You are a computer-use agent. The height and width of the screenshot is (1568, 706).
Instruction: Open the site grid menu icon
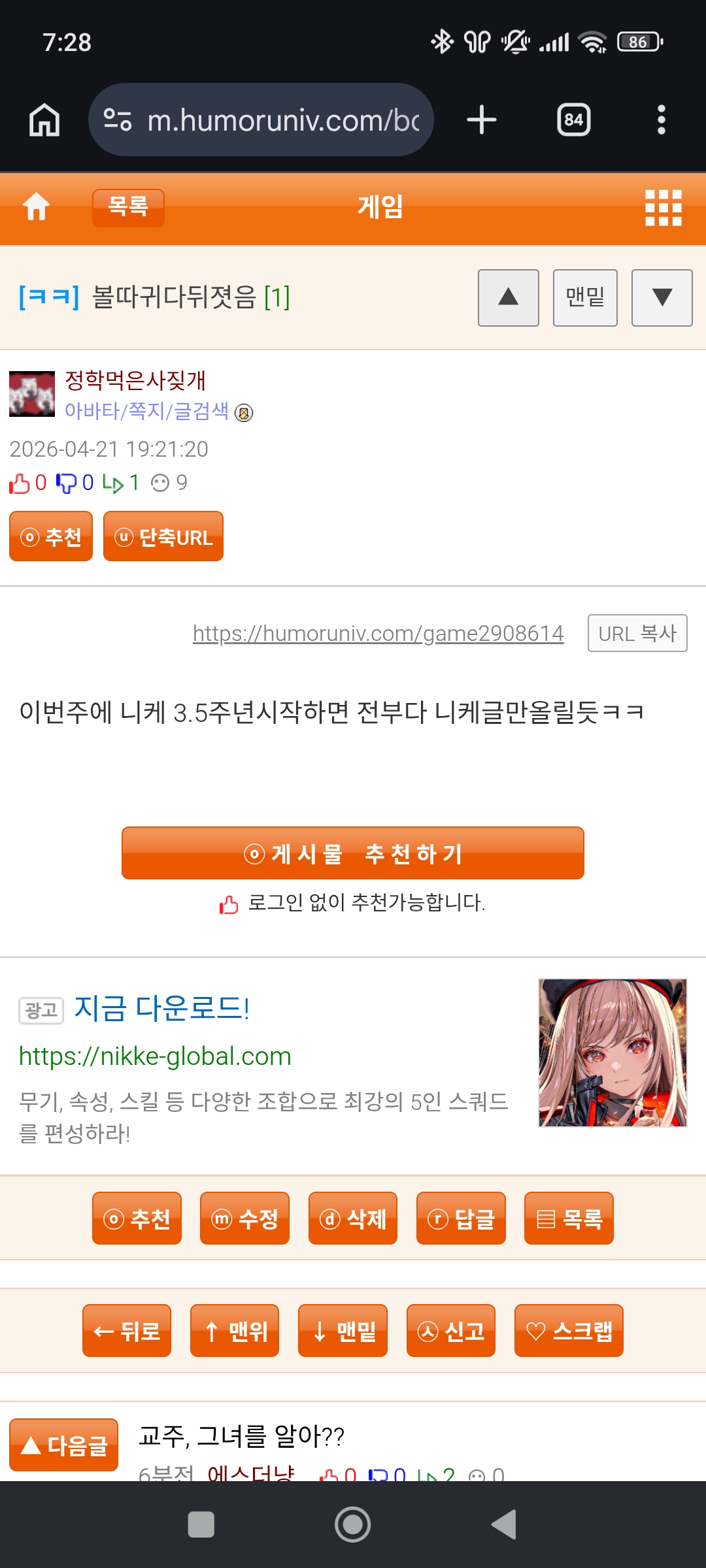coord(664,208)
